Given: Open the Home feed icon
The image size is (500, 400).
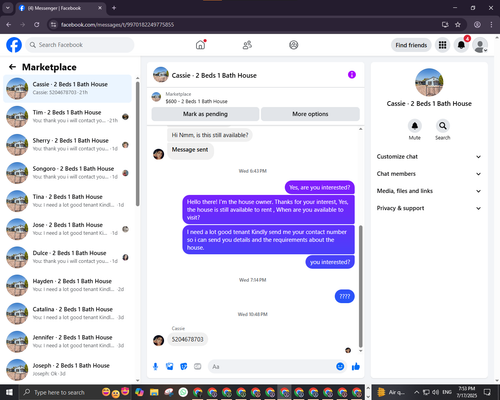Looking at the screenshot, I should pos(200,45).
